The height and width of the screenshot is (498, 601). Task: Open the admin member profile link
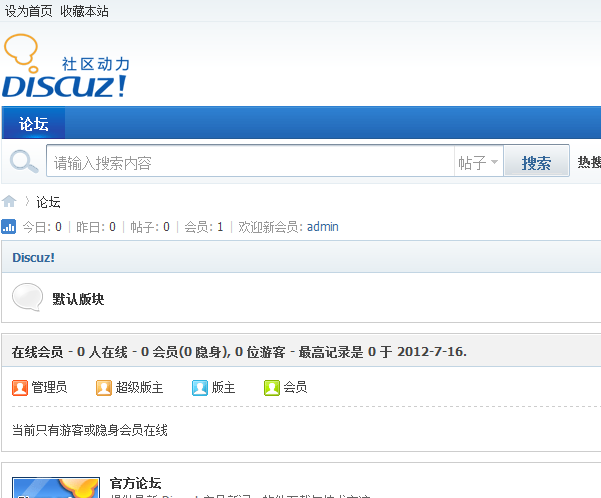coord(322,227)
